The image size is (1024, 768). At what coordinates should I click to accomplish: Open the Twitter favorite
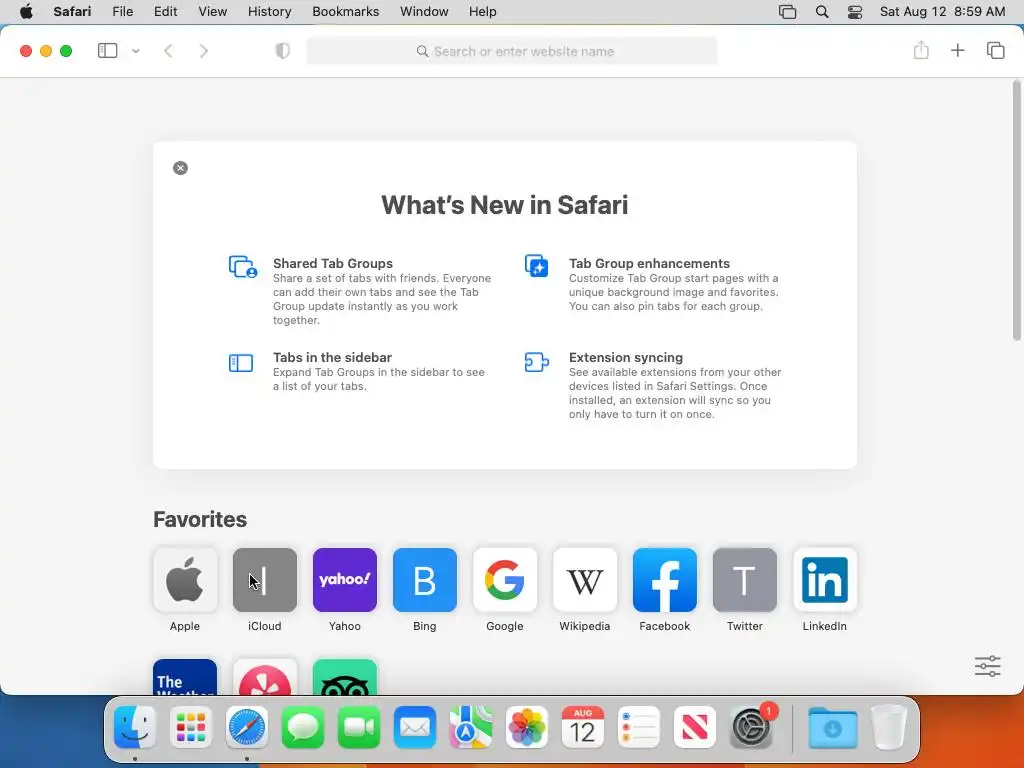click(x=744, y=580)
